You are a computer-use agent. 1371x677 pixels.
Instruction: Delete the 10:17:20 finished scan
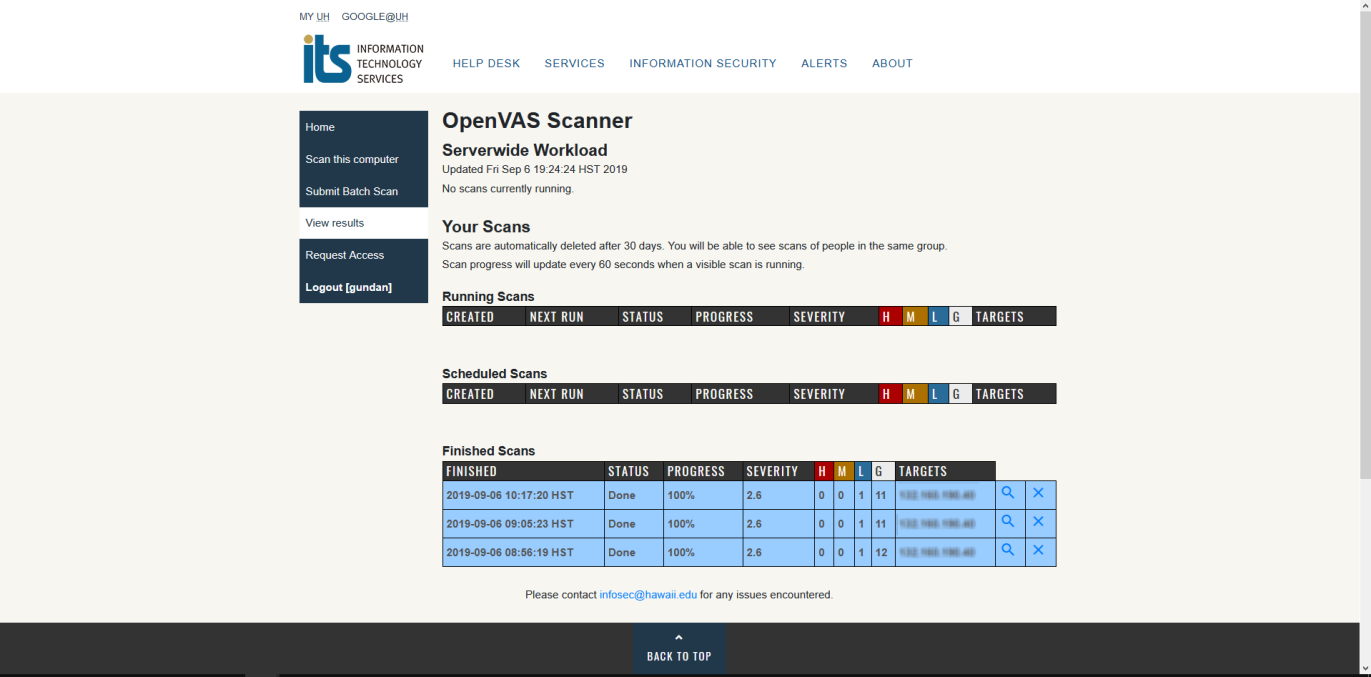(1038, 493)
